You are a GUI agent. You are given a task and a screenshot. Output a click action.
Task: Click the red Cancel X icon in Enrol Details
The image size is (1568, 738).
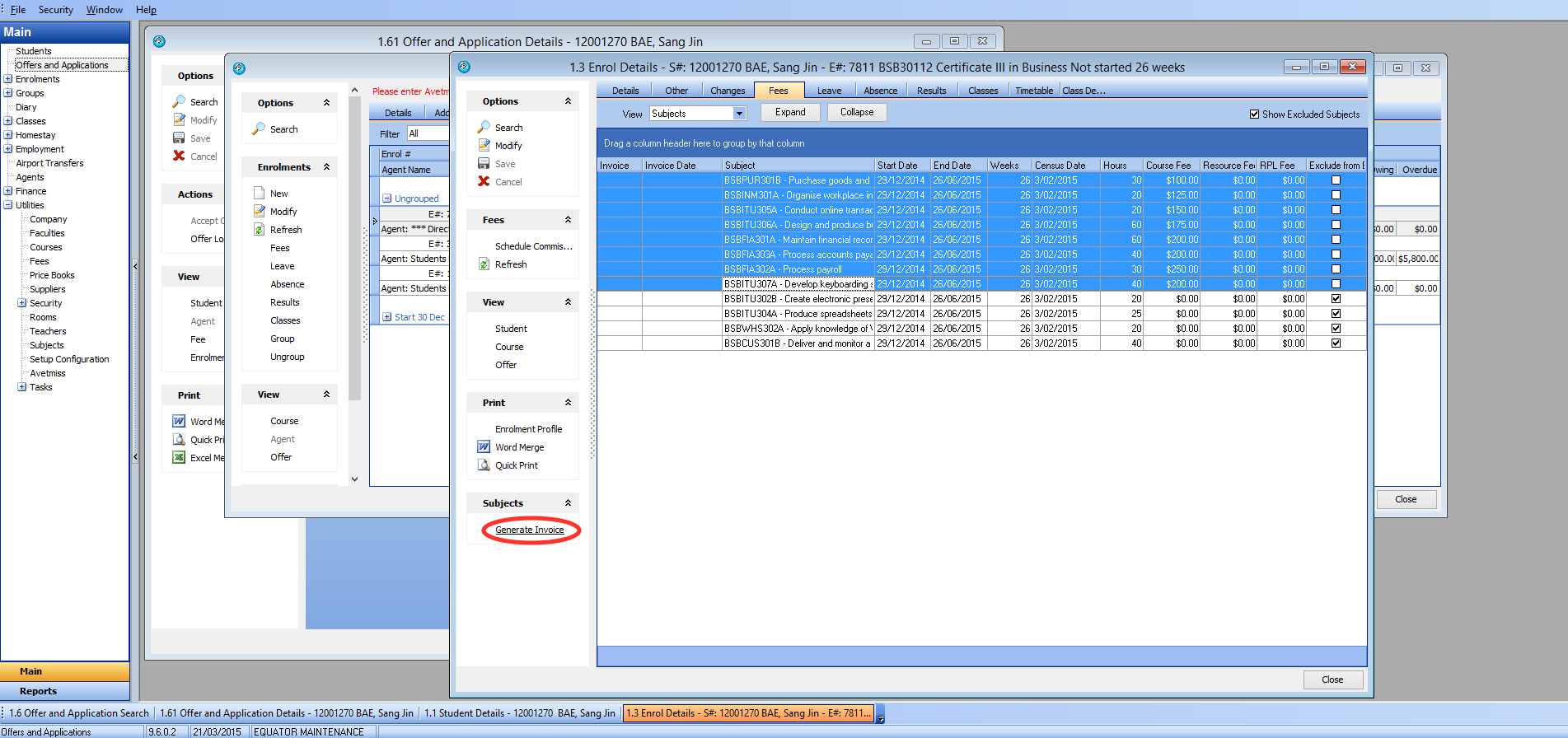[x=484, y=182]
